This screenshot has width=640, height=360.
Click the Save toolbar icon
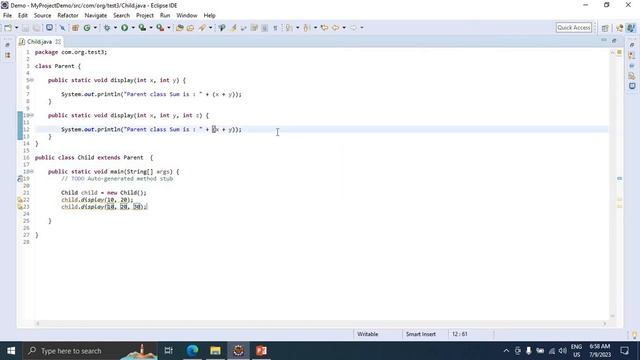[x=25, y=28]
